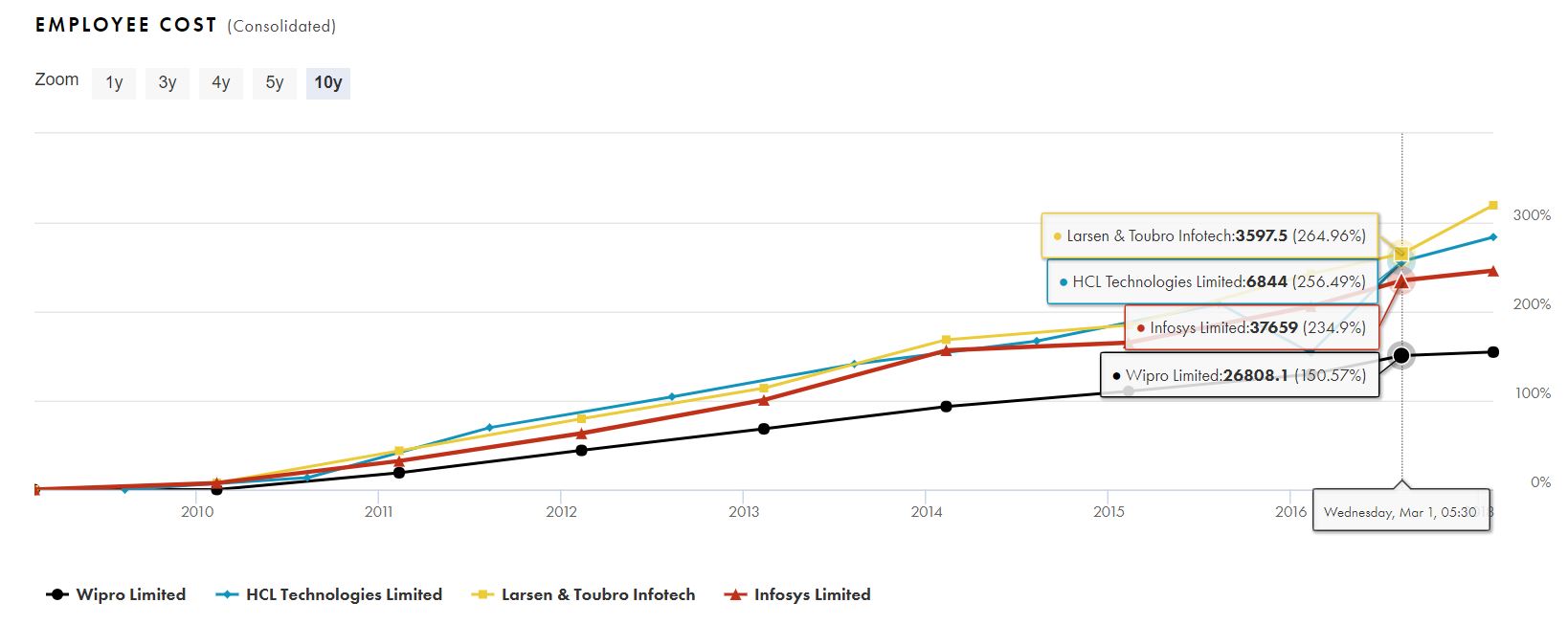Image resolution: width=1568 pixels, height=625 pixels.
Task: Choose the 10y zoom option
Action: (328, 82)
